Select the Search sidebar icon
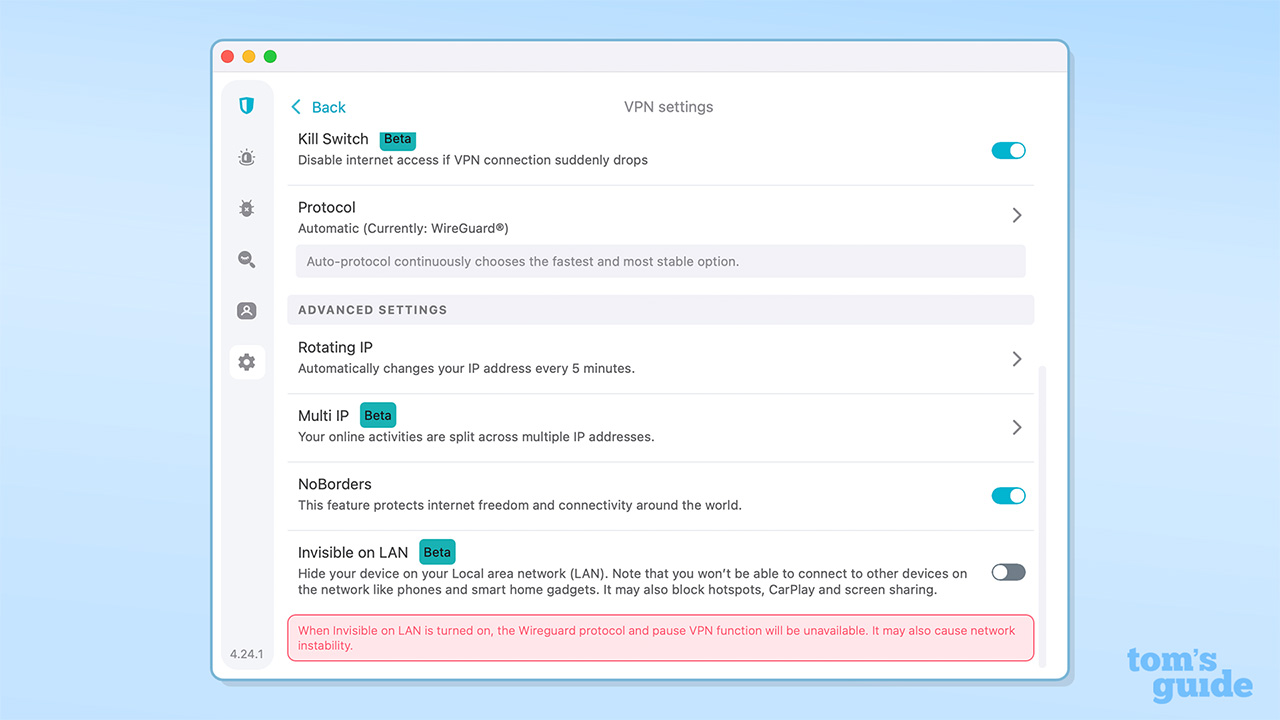This screenshot has height=720, width=1280. click(x=246, y=259)
